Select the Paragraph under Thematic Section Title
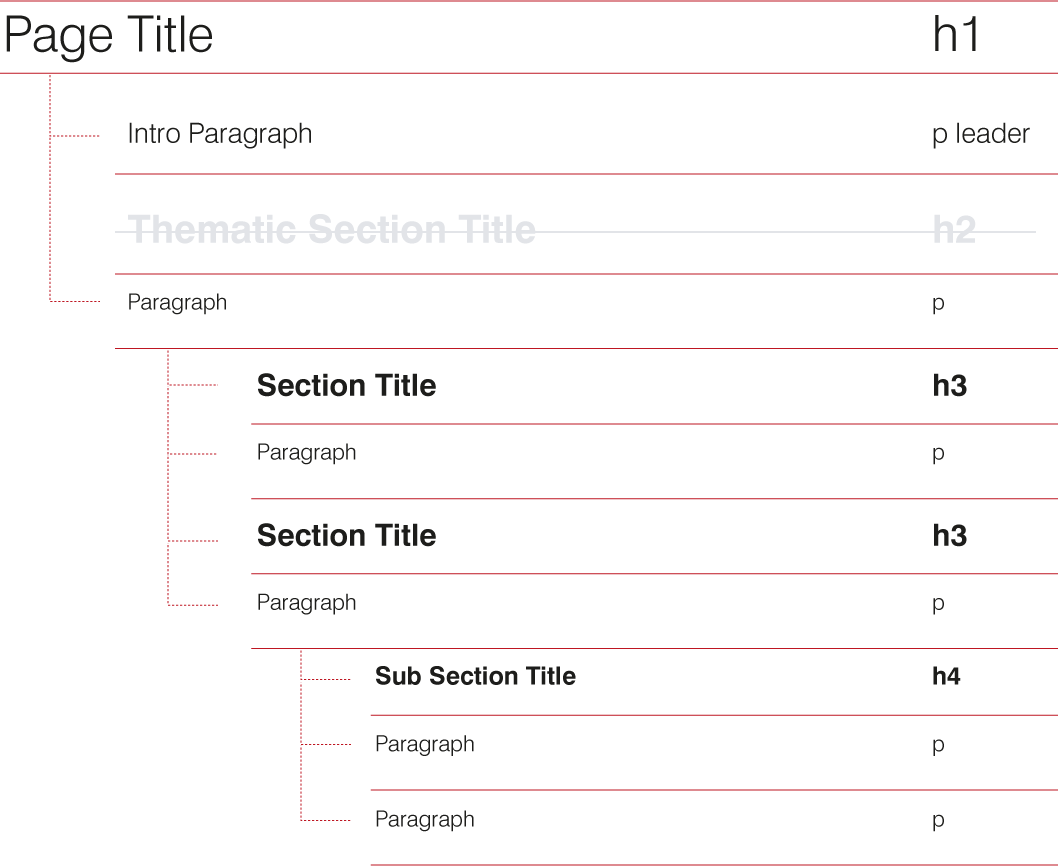1058x867 pixels. pos(177,302)
